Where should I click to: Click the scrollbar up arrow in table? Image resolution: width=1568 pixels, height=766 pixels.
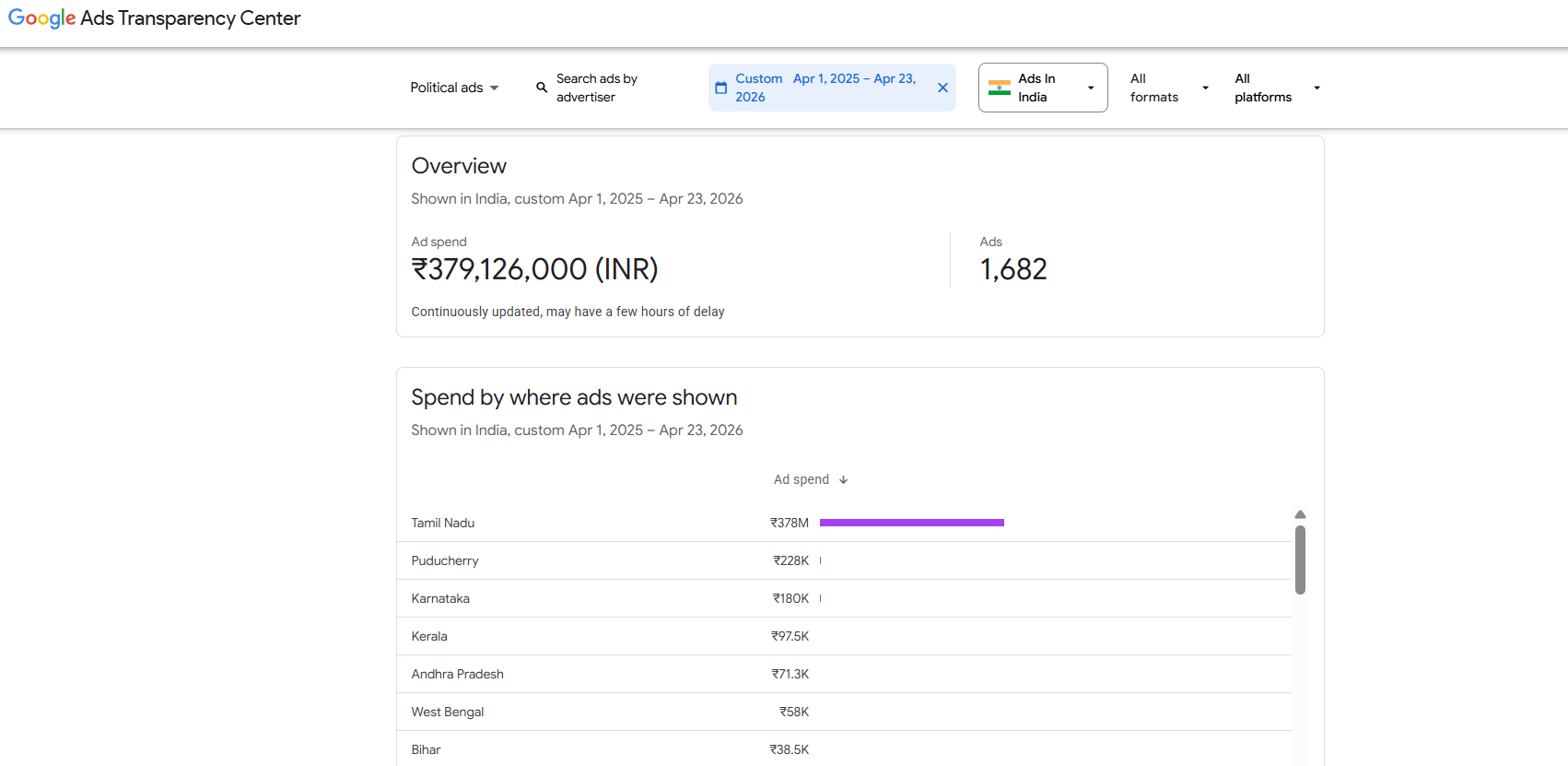1300,514
